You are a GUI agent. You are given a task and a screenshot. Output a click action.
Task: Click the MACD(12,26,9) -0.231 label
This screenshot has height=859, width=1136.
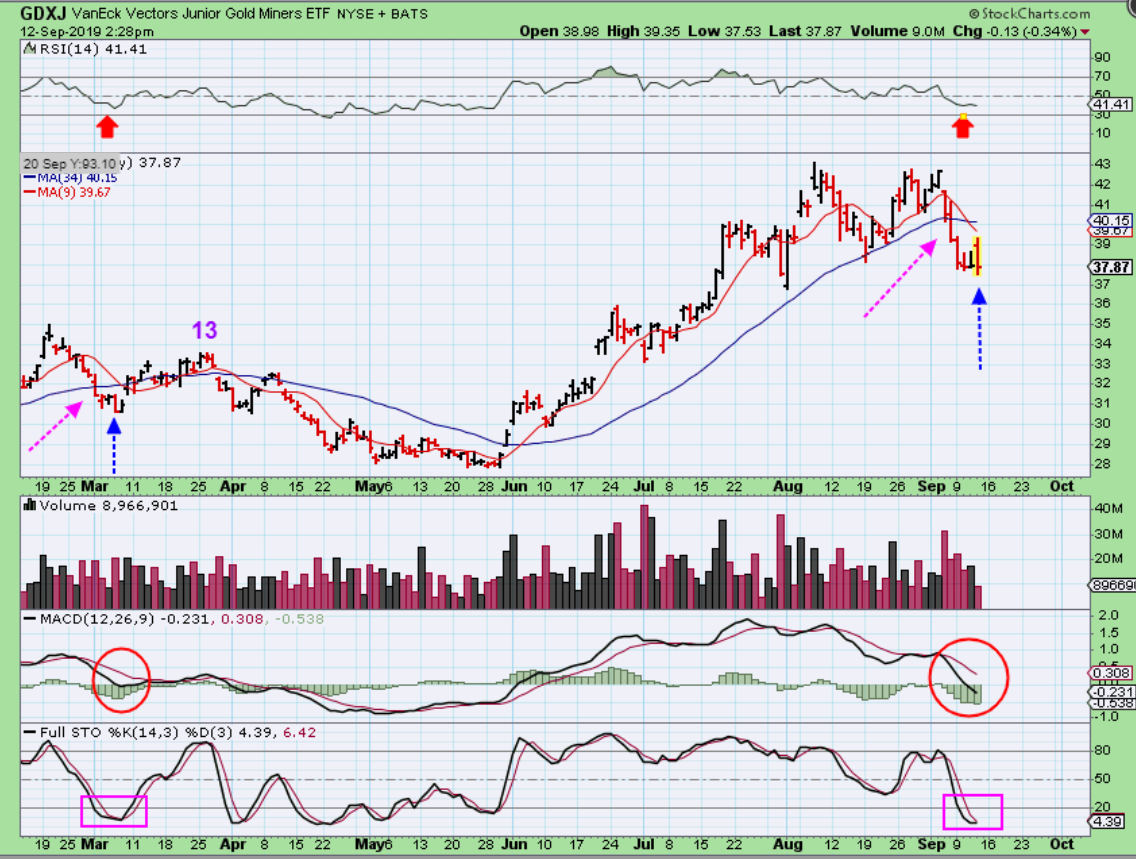126,619
